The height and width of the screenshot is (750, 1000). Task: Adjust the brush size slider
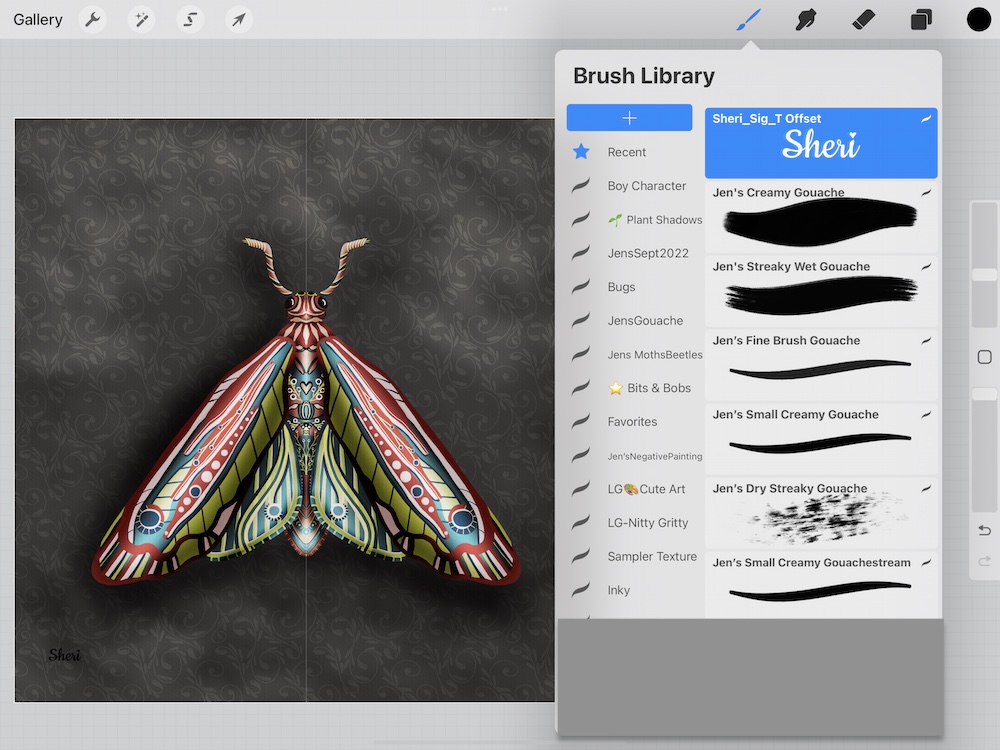(984, 273)
